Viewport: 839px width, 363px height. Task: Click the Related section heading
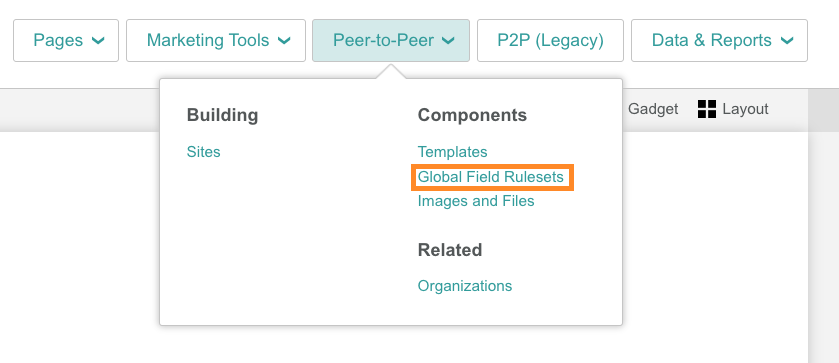coord(449,250)
